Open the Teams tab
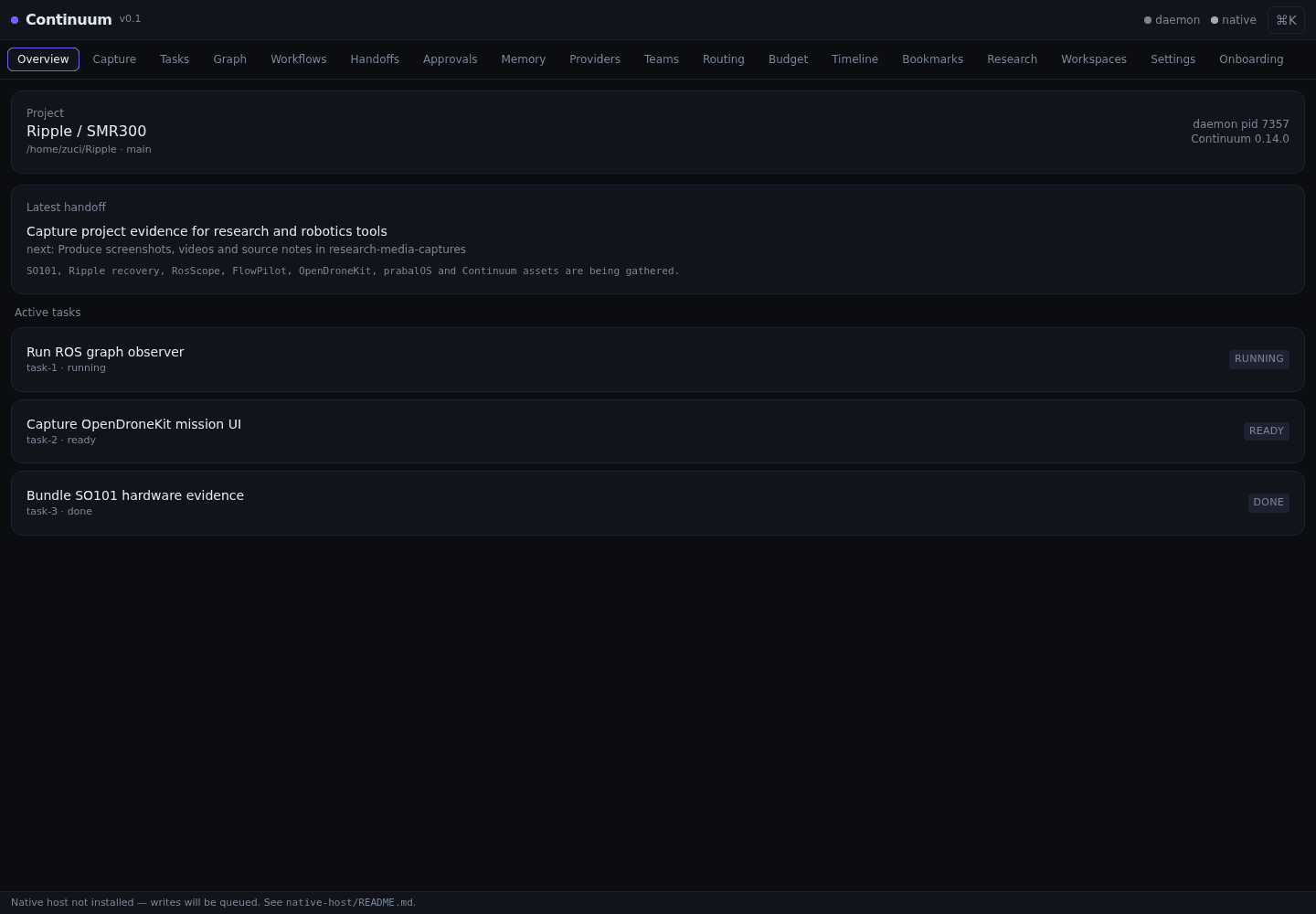1316x914 pixels. (x=662, y=59)
